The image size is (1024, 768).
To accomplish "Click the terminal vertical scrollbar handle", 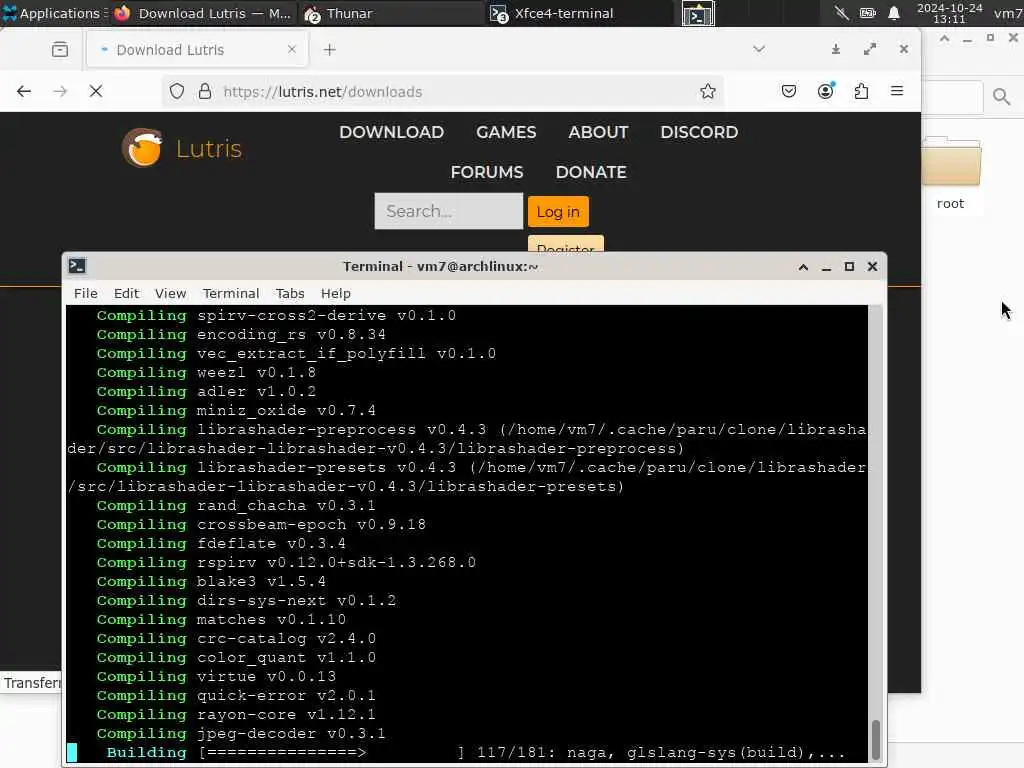I will click(876, 740).
